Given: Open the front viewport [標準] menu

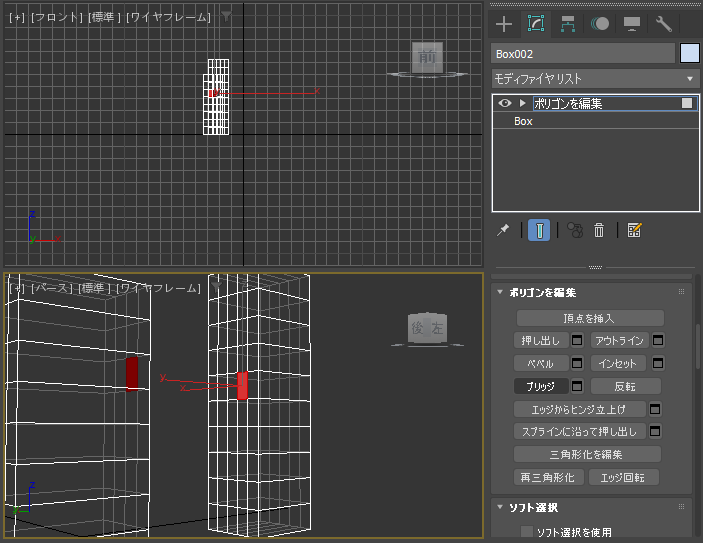Looking at the screenshot, I should tap(104, 17).
